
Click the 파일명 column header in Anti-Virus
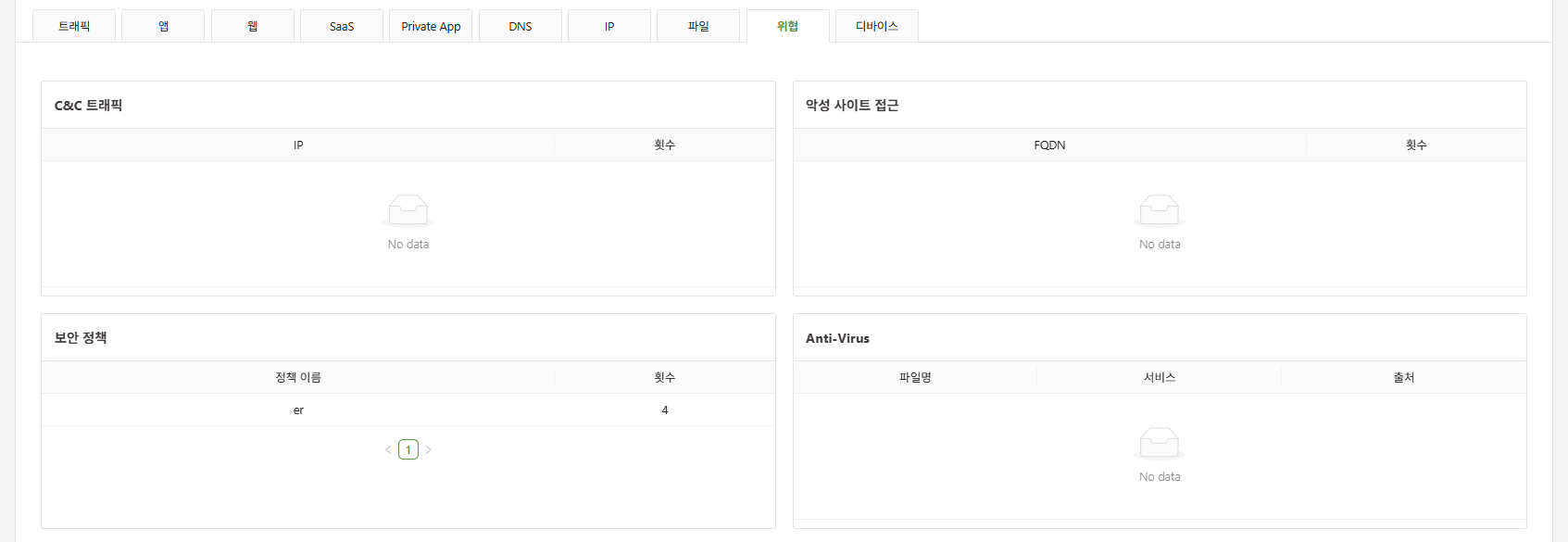915,377
